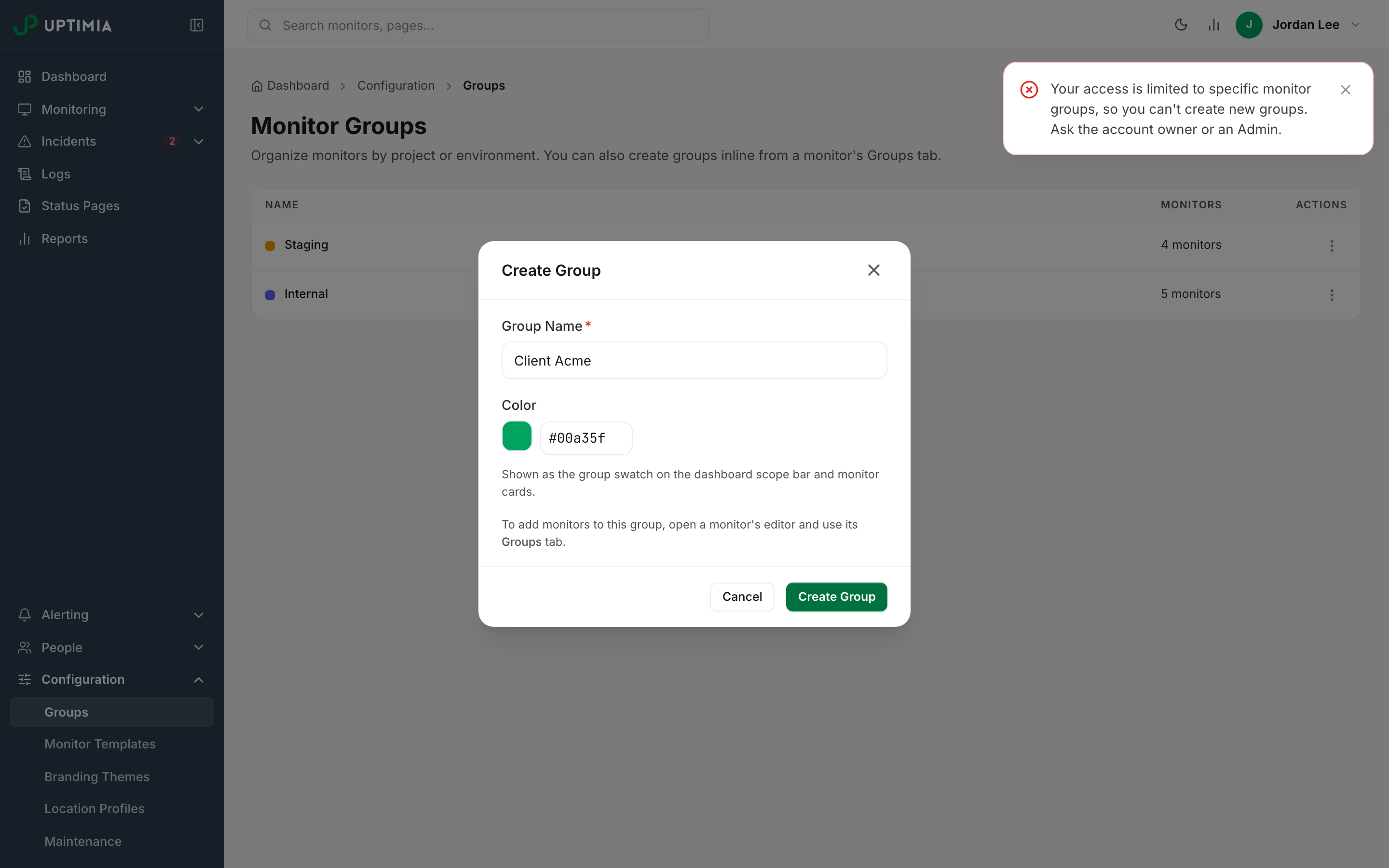The height and width of the screenshot is (868, 1389).
Task: Expand the Monitoring menu chevron
Action: (x=199, y=109)
